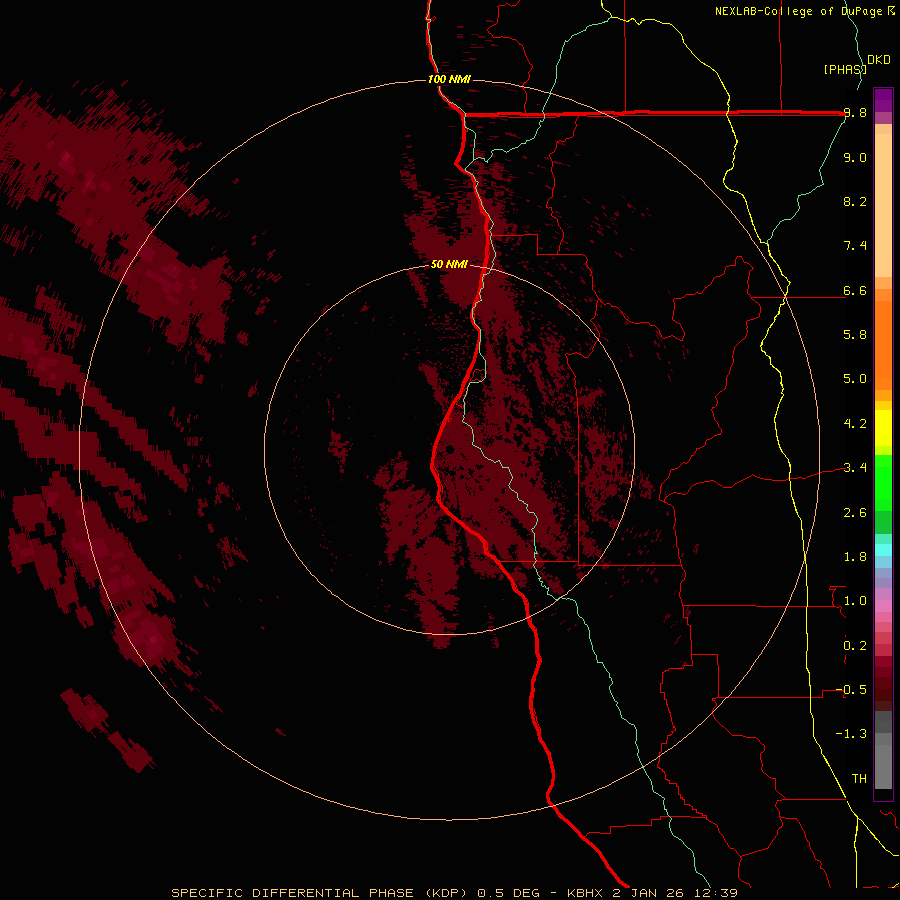The width and height of the screenshot is (900, 900).
Task: Click the 9.0 scale value
Action: click(855, 157)
